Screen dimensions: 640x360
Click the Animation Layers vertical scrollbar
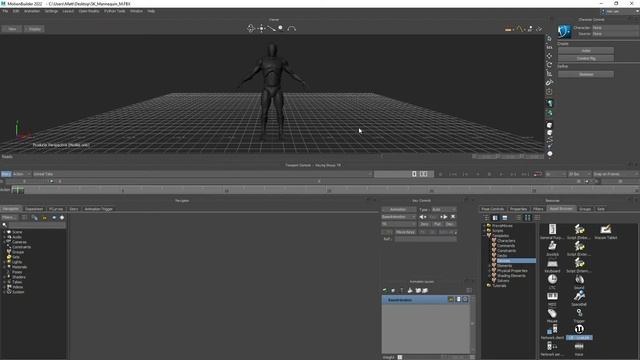pyautogui.click(x=472, y=323)
